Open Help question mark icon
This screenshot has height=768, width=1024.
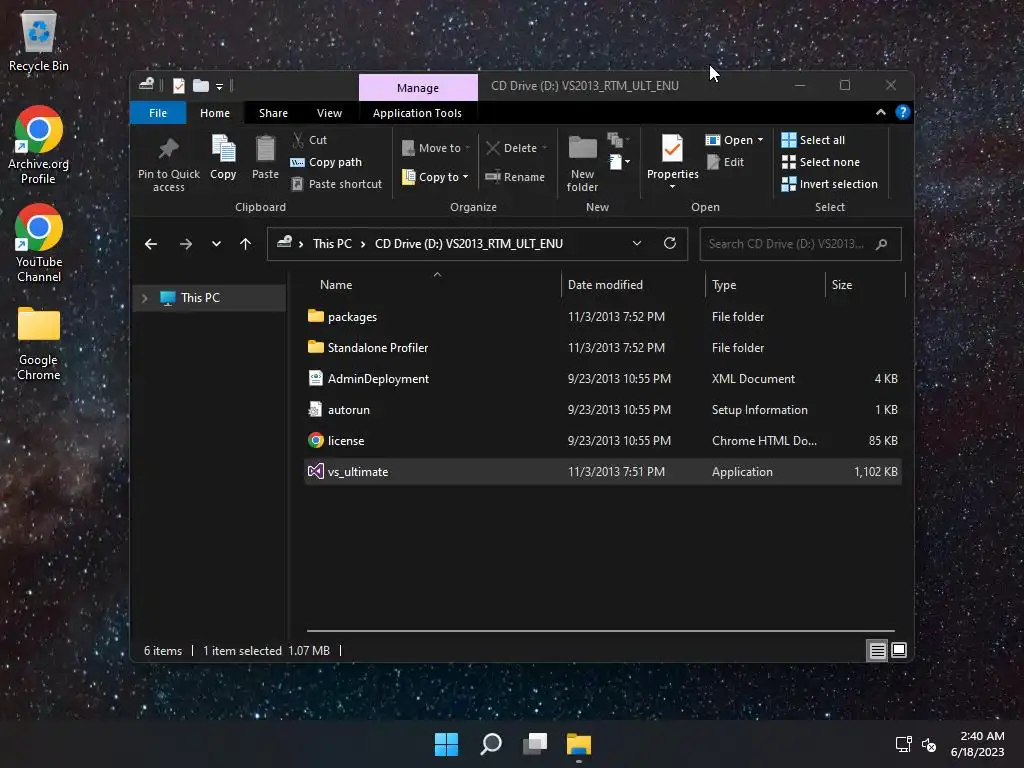pos(903,112)
